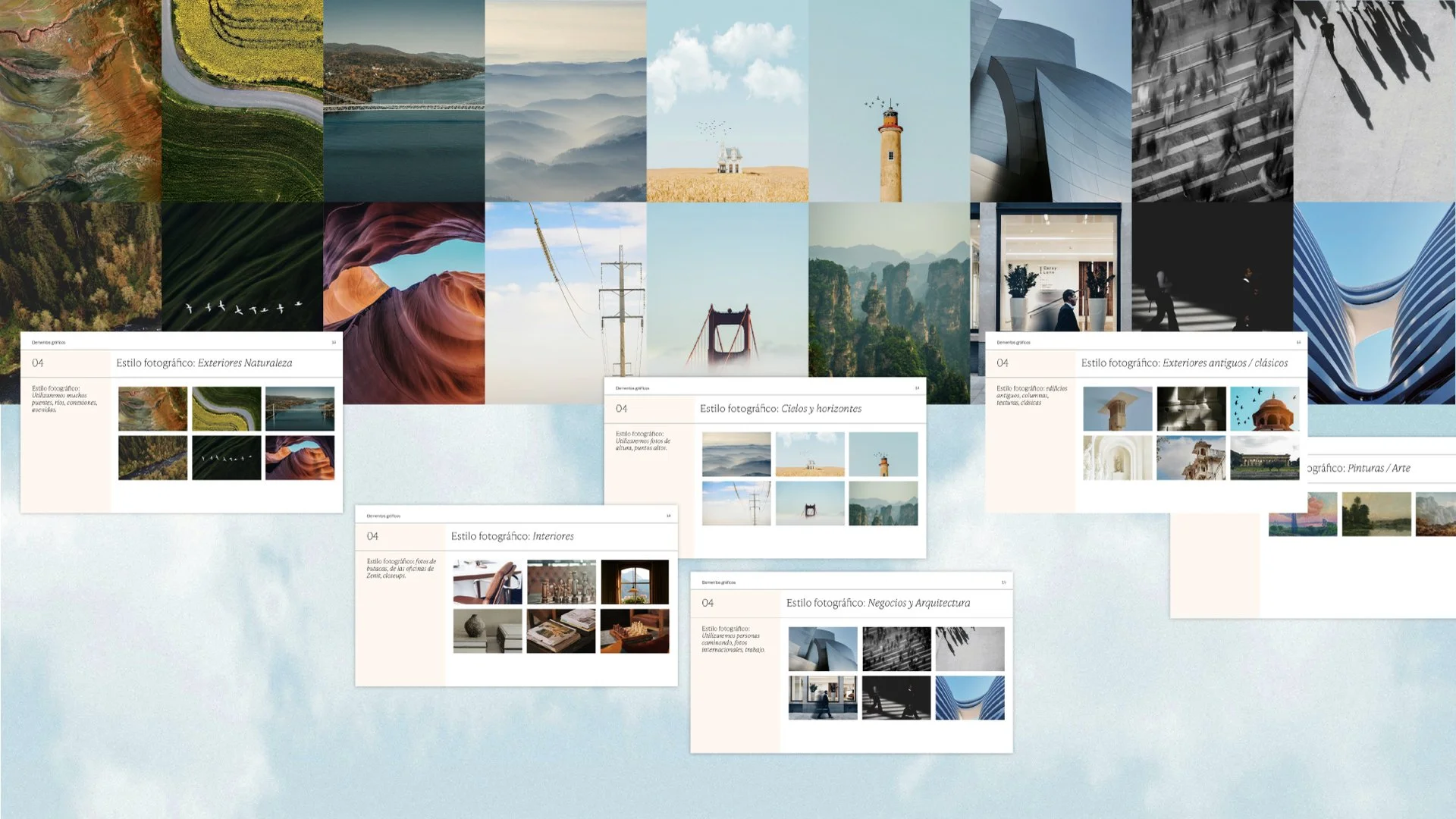1456x819 pixels.
Task: Pick glass decanters thumbnail in Interiores card
Action: click(x=561, y=582)
